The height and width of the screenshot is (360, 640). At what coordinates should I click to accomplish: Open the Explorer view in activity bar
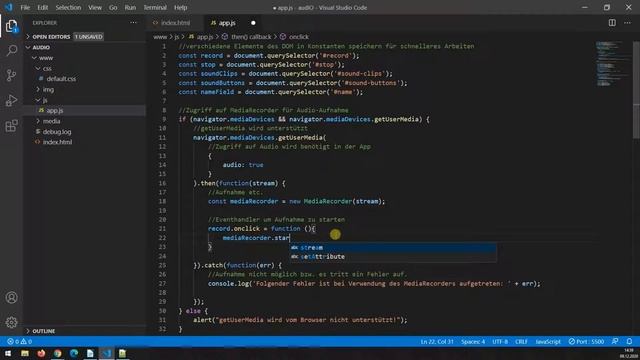[x=11, y=26]
